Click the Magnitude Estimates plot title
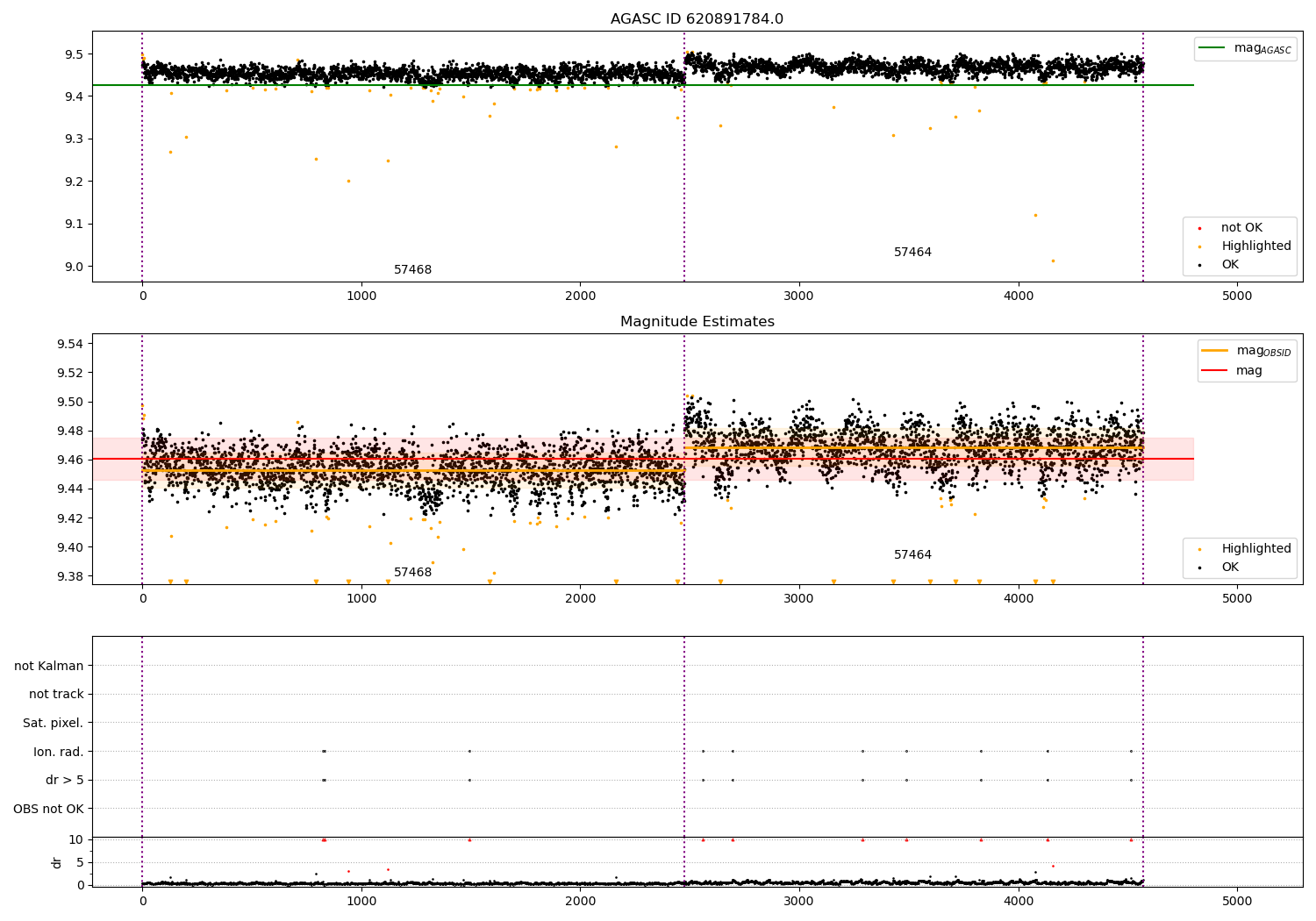Viewport: 1316px width, 921px height. tap(697, 322)
